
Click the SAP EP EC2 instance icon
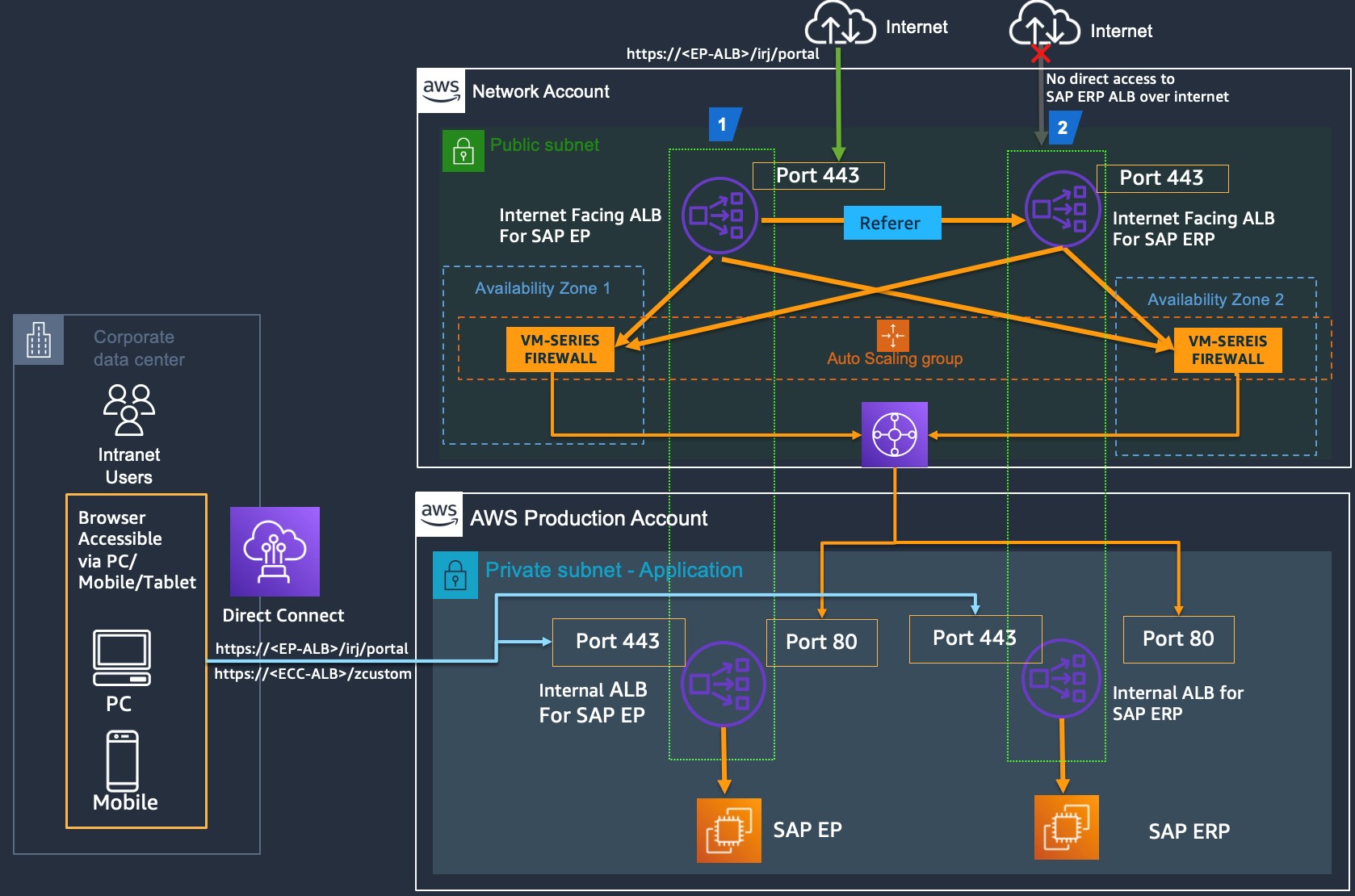pyautogui.click(x=728, y=830)
